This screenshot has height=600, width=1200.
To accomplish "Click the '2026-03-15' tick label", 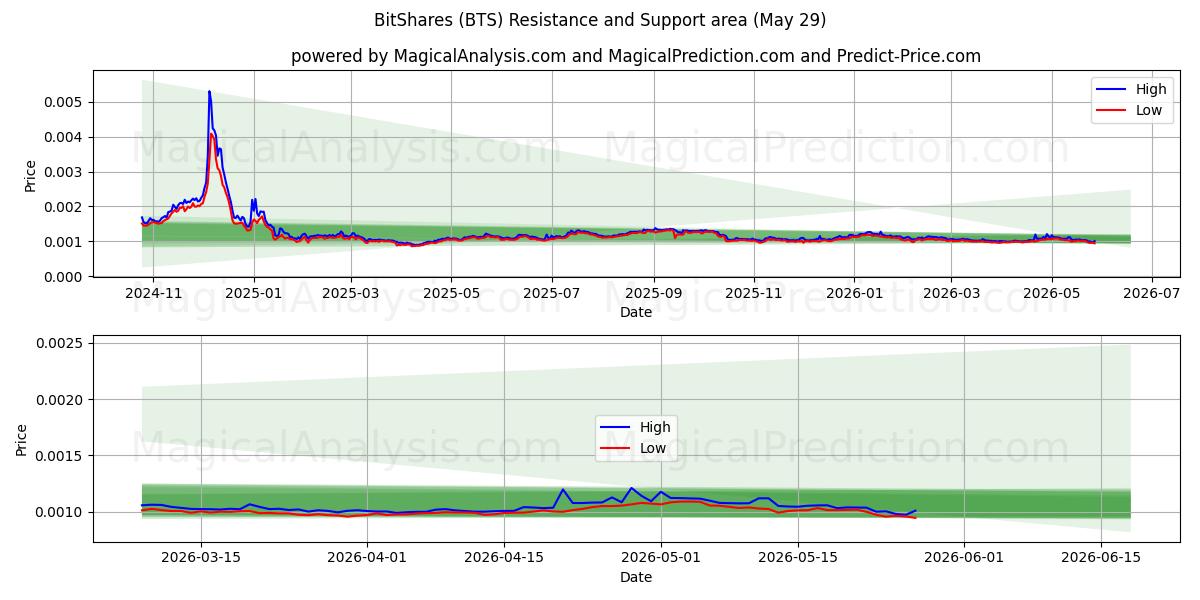I will coord(201,558).
